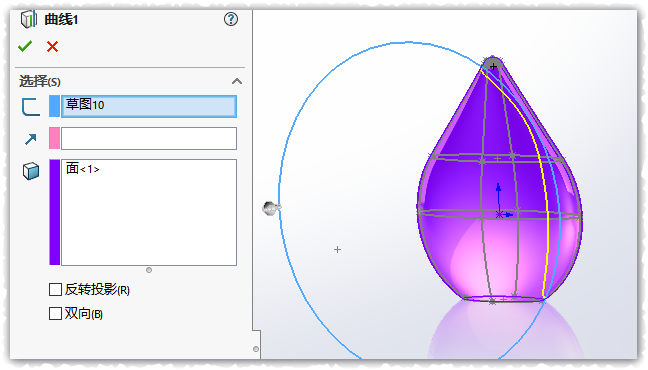The height and width of the screenshot is (370, 648).
Task: Select the 草图10 sketch field
Action: pos(149,106)
